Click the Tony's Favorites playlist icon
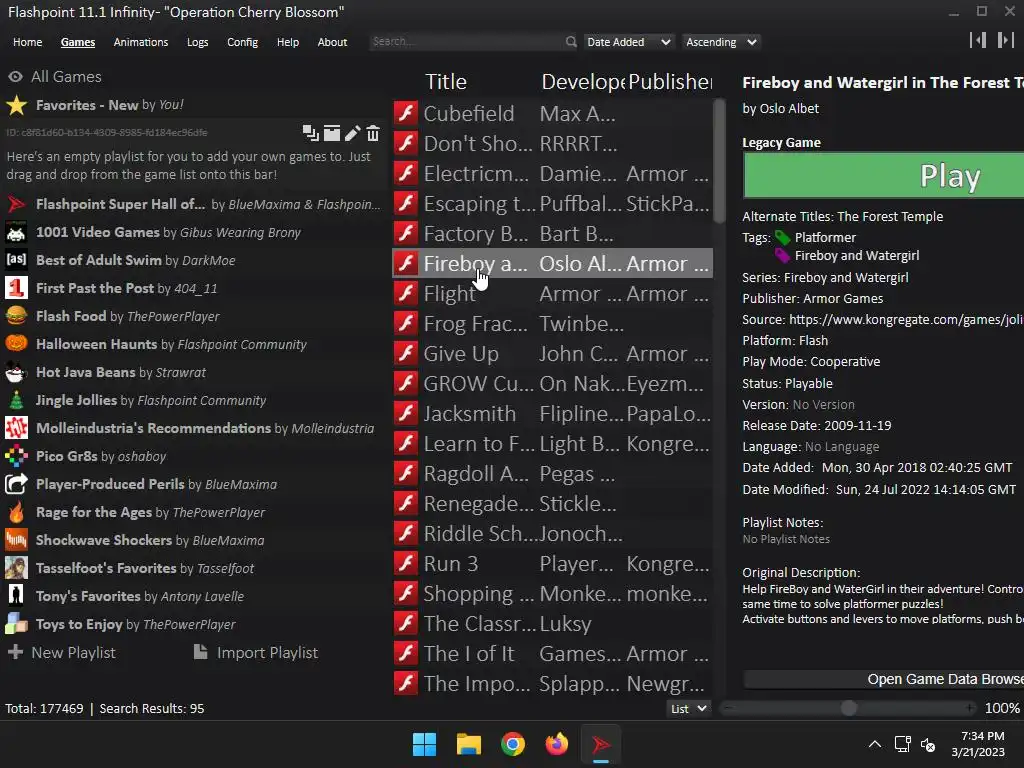Viewport: 1024px width, 768px height. click(16, 596)
